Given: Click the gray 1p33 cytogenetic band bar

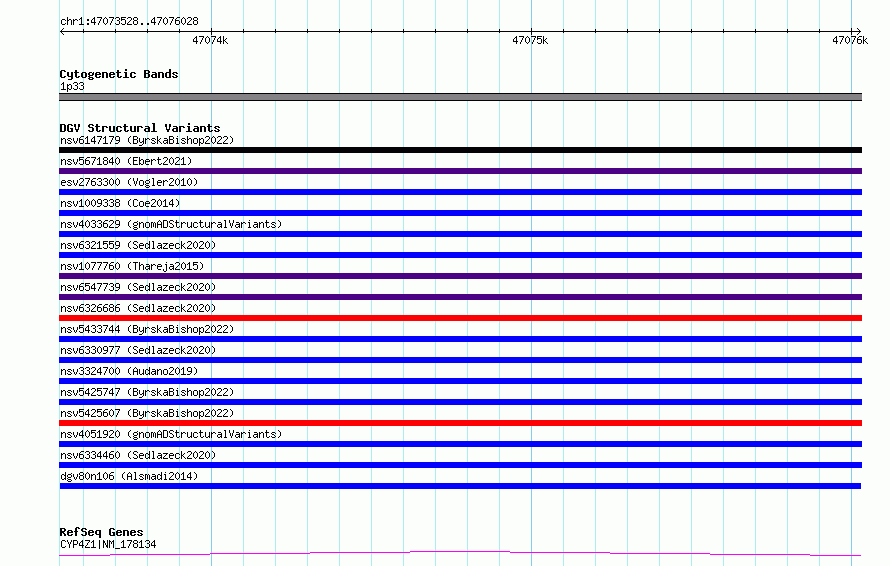Looking at the screenshot, I should (460, 97).
